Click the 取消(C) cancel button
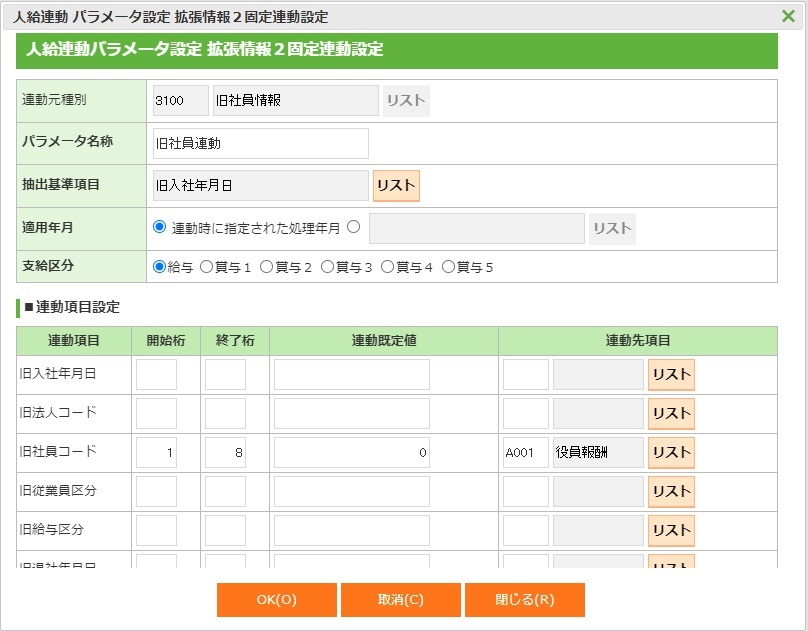The height and width of the screenshot is (631, 808). (x=400, y=600)
